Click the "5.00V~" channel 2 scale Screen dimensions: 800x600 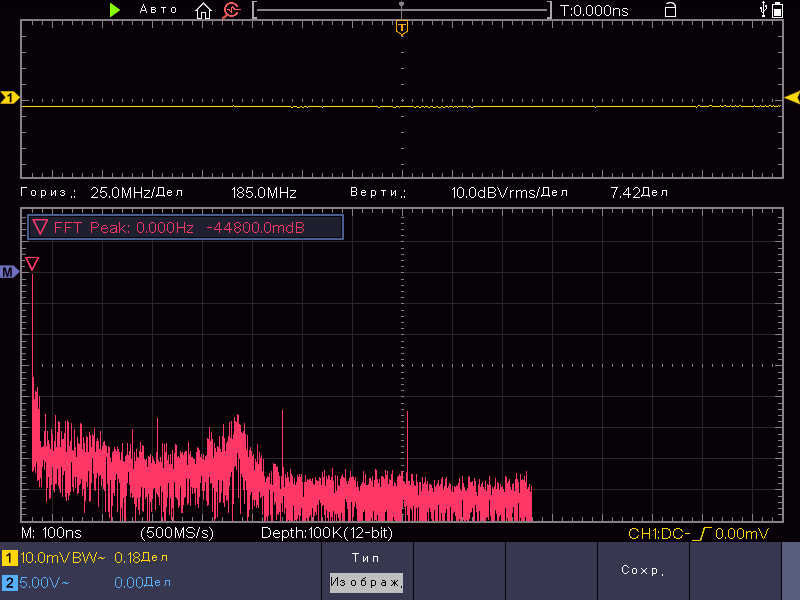45,582
